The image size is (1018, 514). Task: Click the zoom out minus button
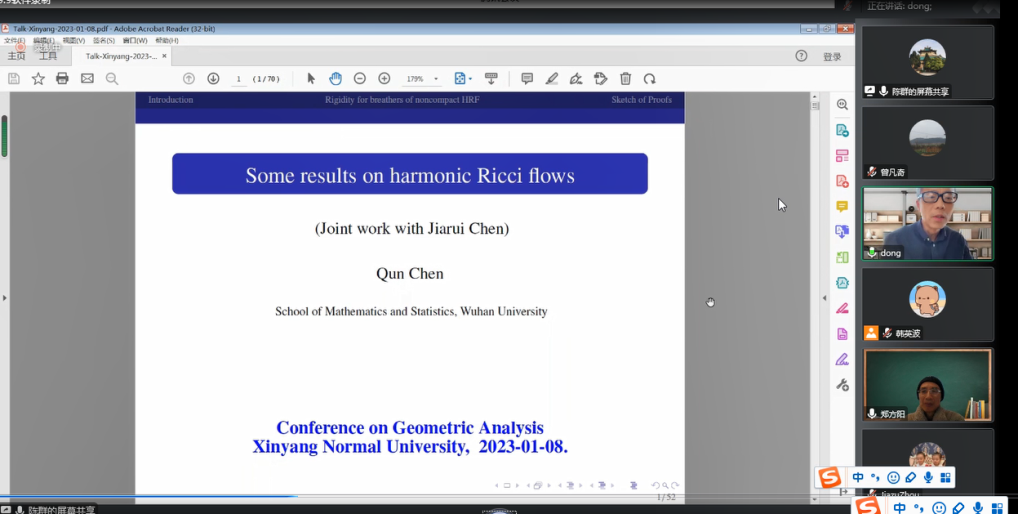[360, 79]
